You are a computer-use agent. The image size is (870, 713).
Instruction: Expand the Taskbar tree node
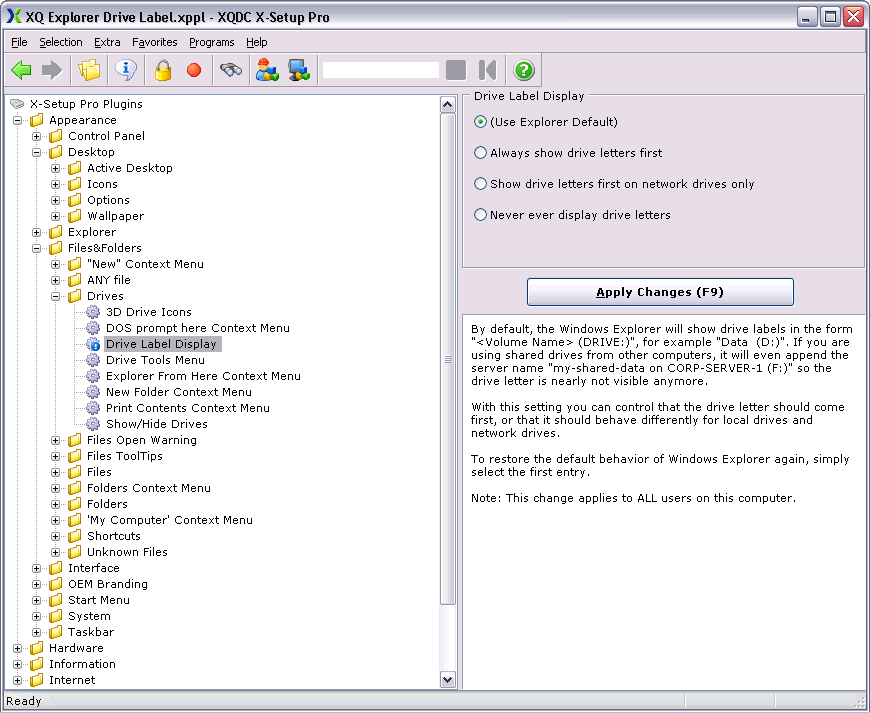coord(37,632)
